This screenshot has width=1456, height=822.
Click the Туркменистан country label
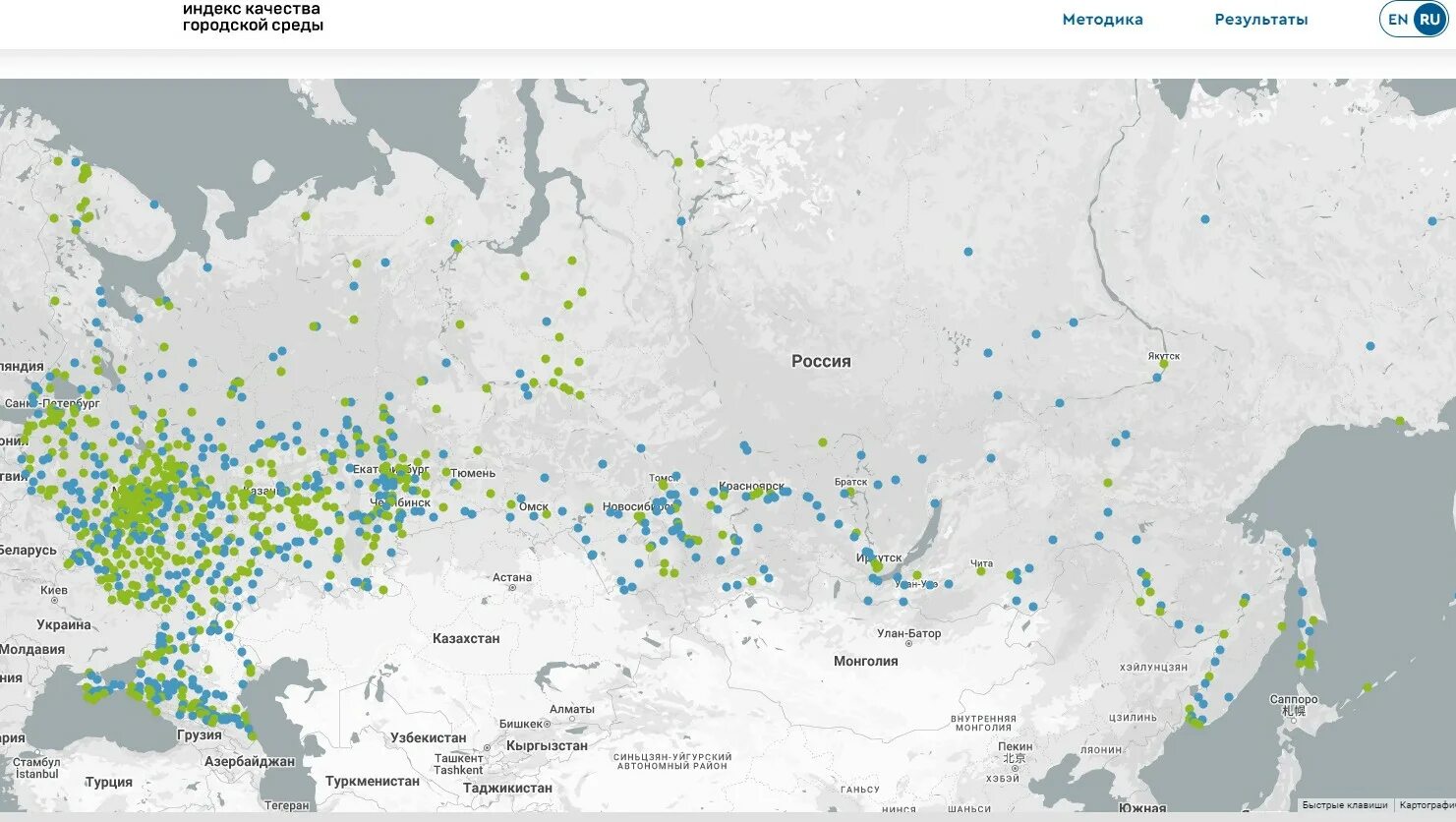tap(373, 781)
